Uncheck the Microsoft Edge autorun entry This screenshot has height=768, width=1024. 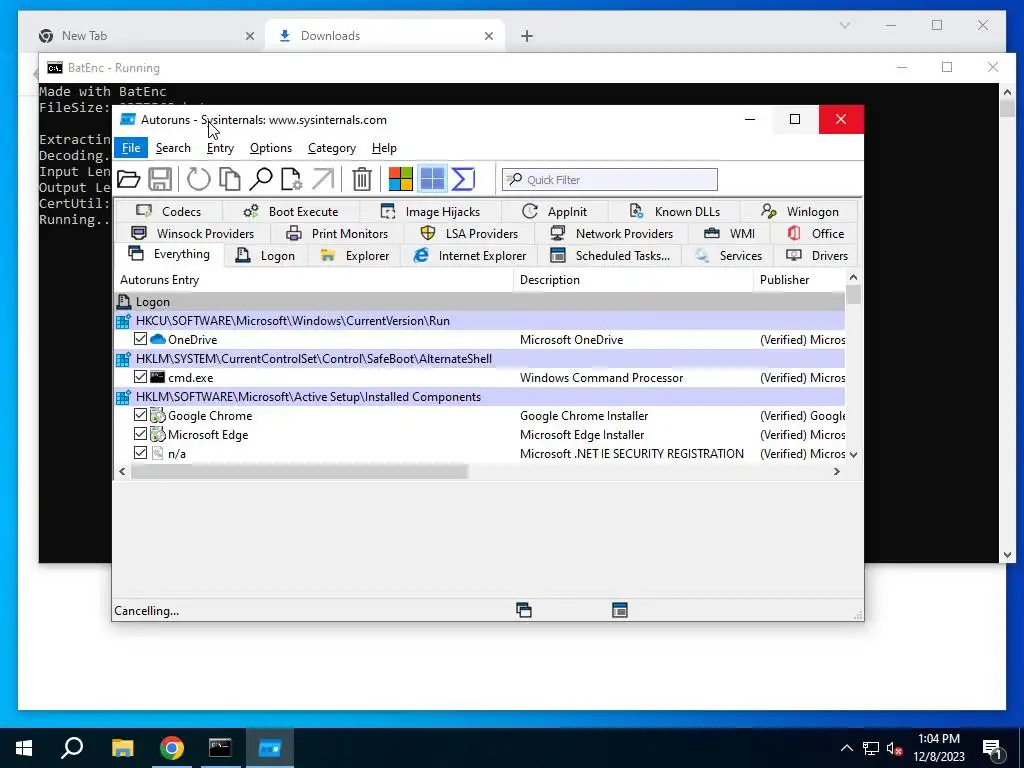tap(140, 434)
